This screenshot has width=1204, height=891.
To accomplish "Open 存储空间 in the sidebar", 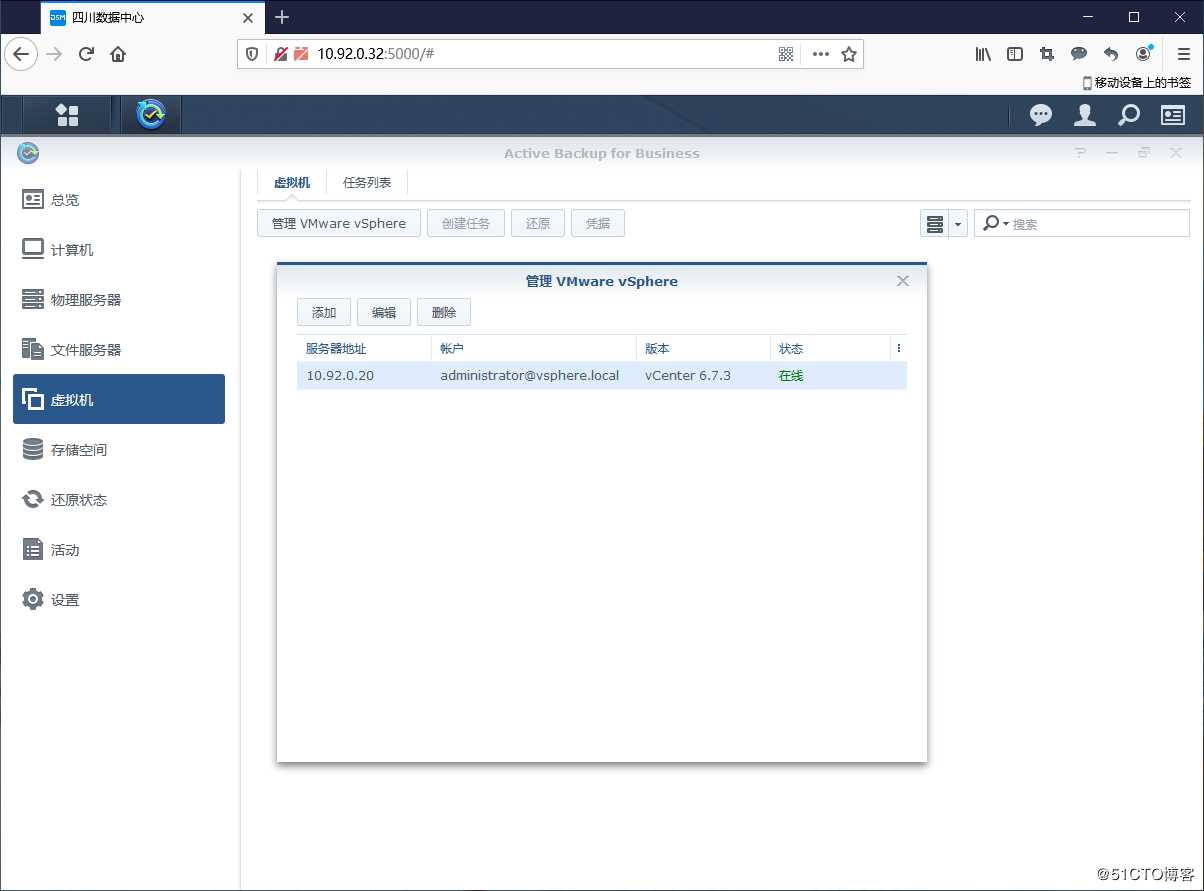I will (x=119, y=449).
